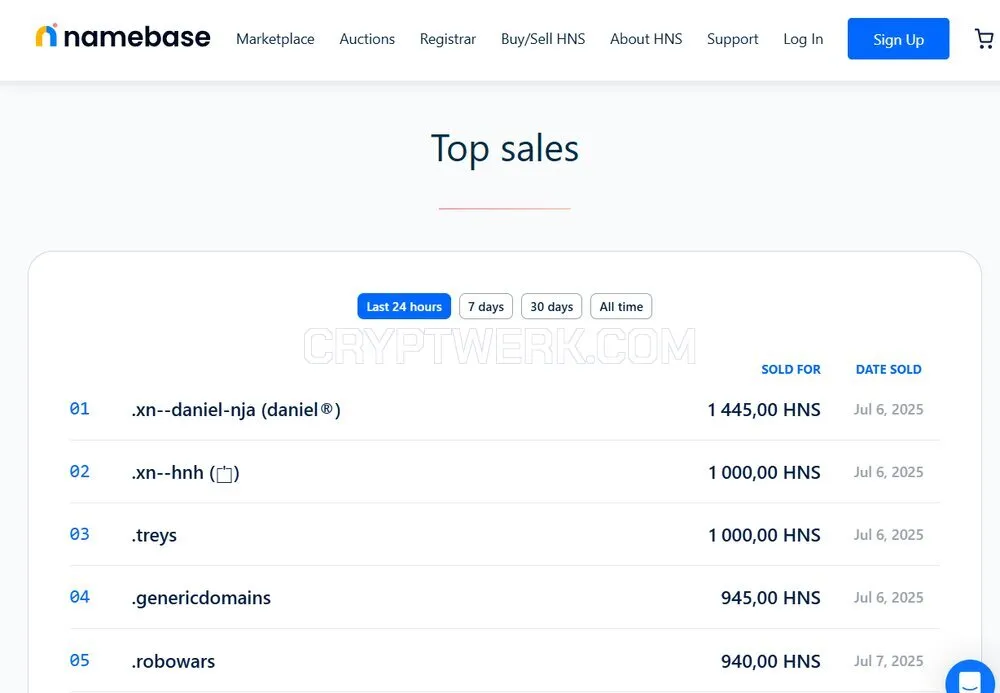1000x693 pixels.
Task: Open the .treys domain entry
Action: (154, 535)
